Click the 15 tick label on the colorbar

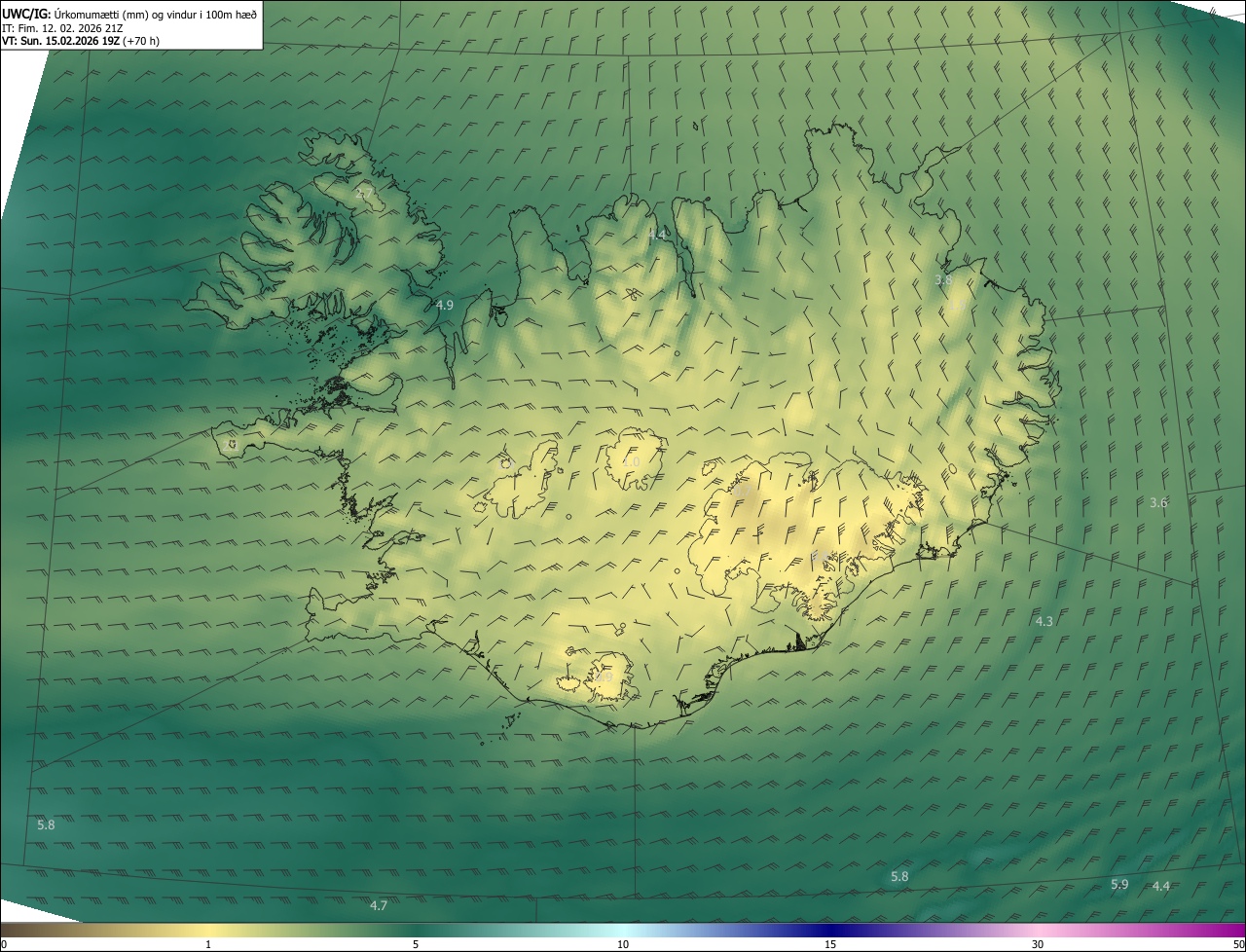pos(830,944)
